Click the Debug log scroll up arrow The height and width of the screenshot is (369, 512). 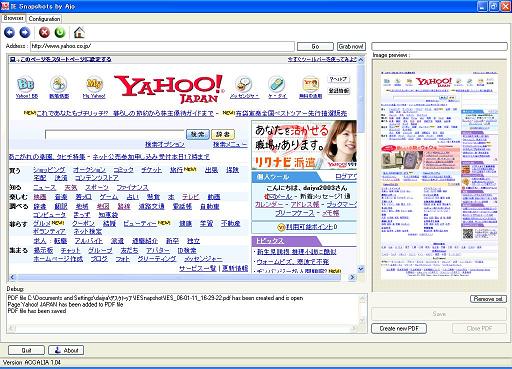[363, 299]
